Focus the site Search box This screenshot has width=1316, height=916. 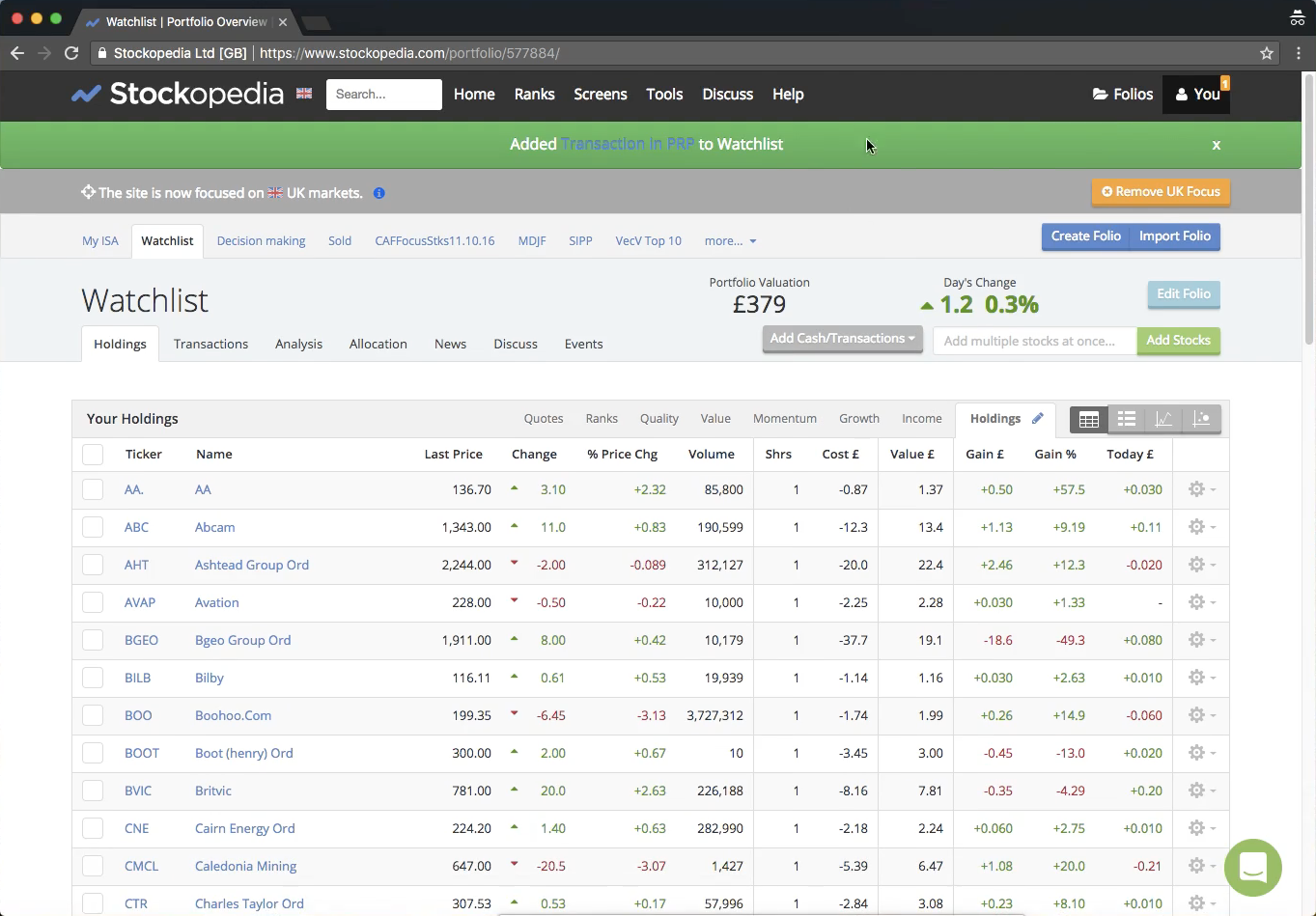pyautogui.click(x=384, y=94)
